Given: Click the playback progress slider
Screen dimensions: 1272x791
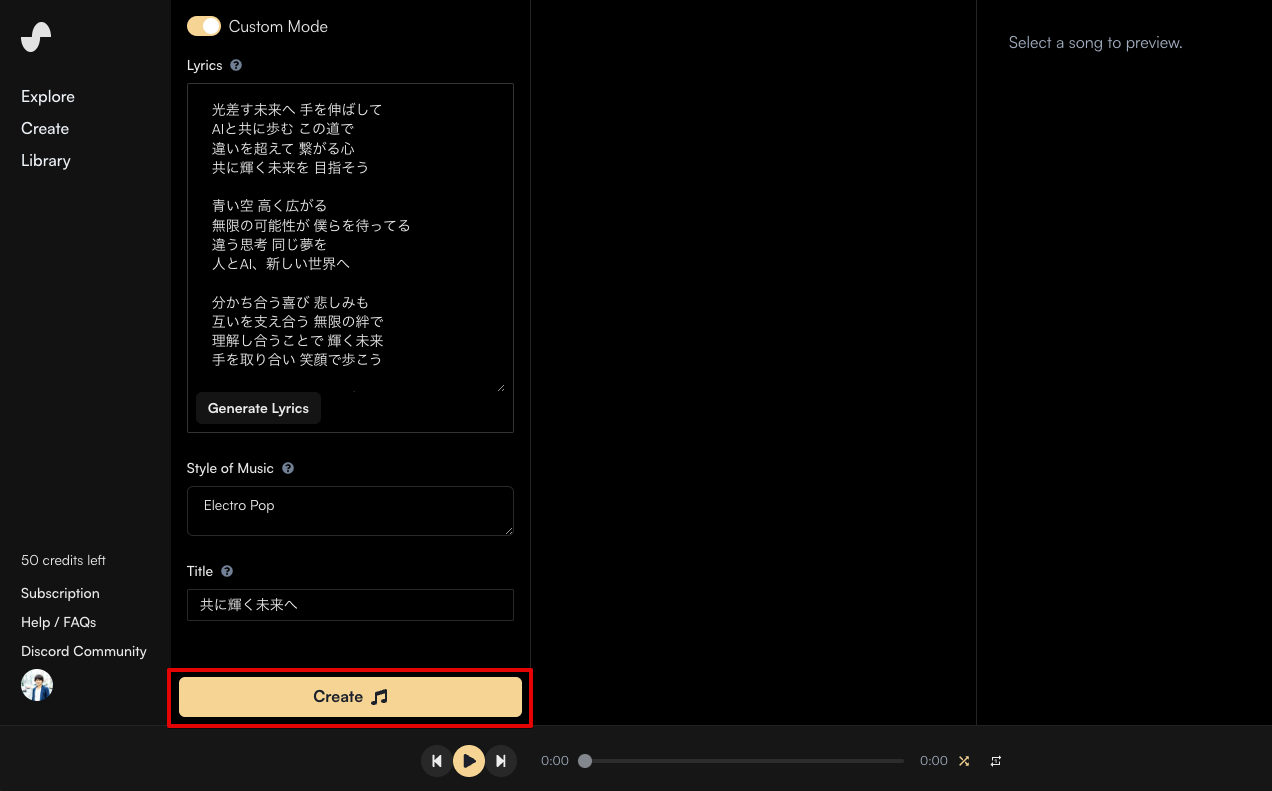Looking at the screenshot, I should point(740,760).
